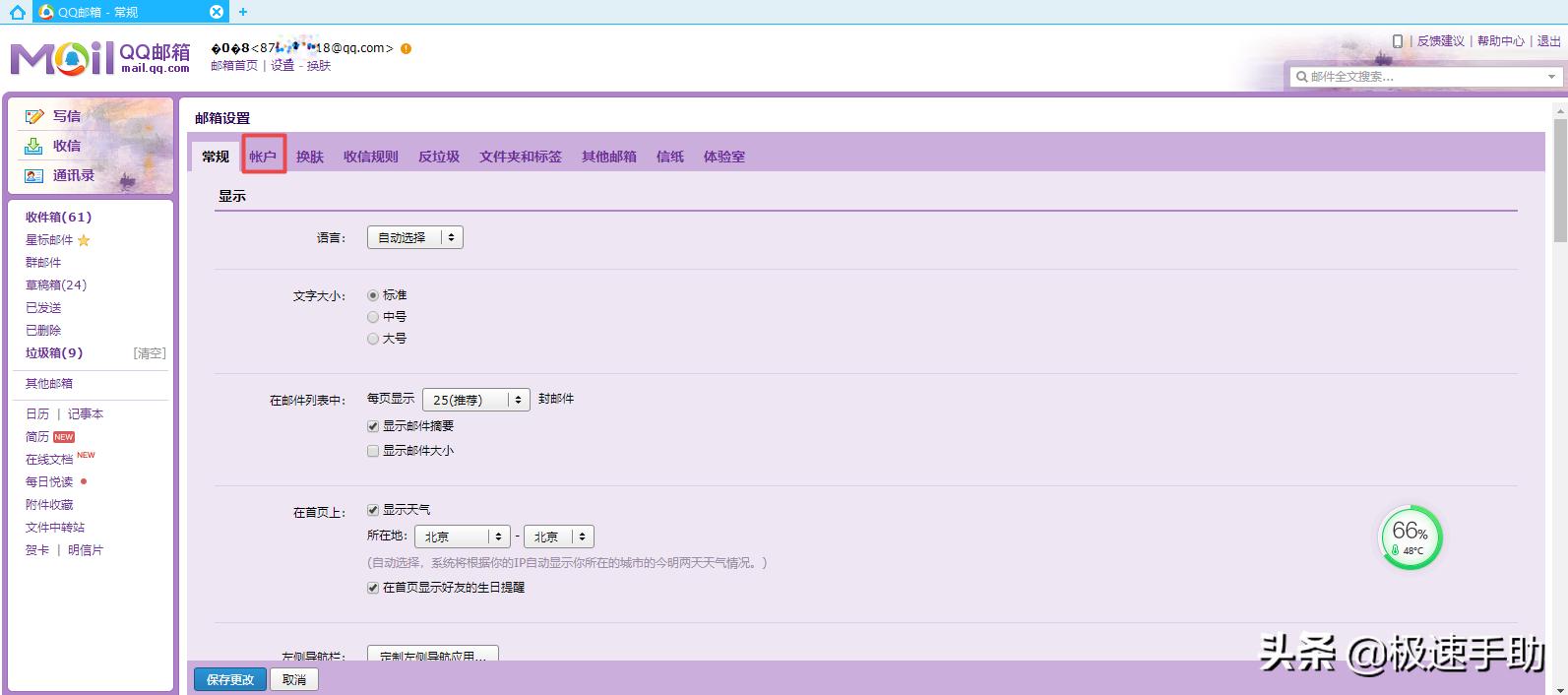1568x695 pixels.
Task: Enable 显示邮件大小 checkbox
Action: [373, 451]
